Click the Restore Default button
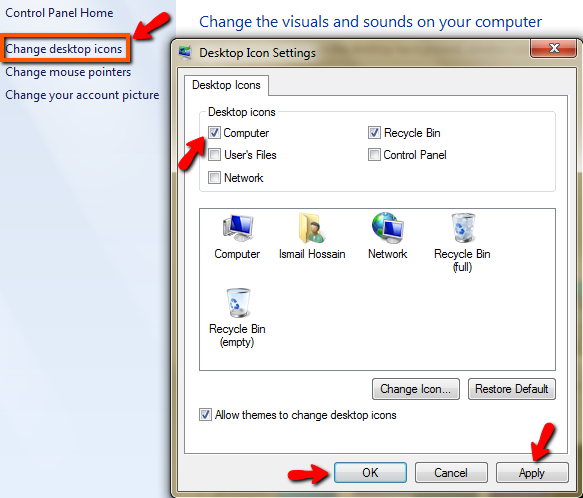 (512, 389)
